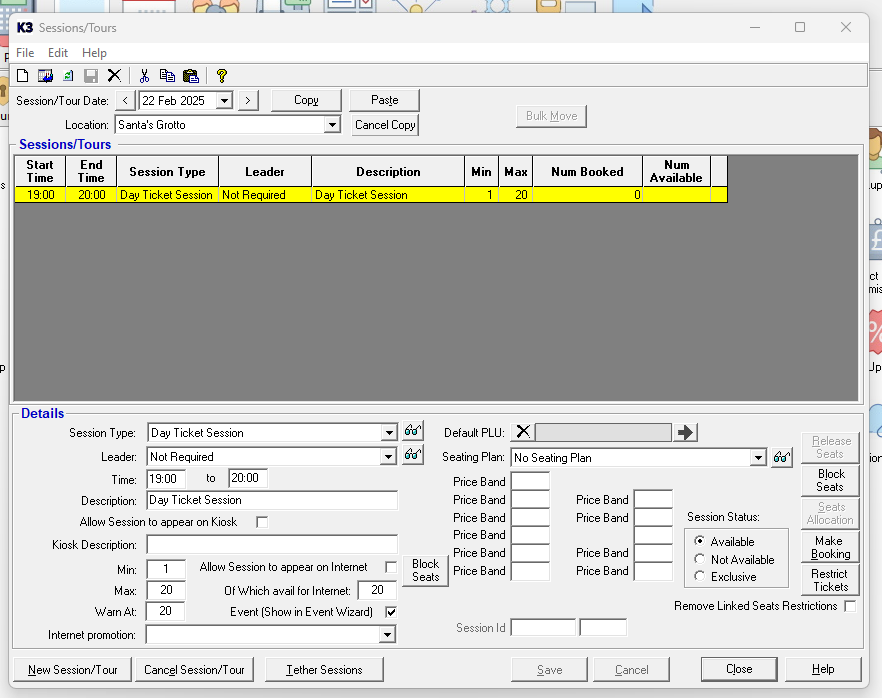
Task: Open the File menu
Action: pos(25,53)
